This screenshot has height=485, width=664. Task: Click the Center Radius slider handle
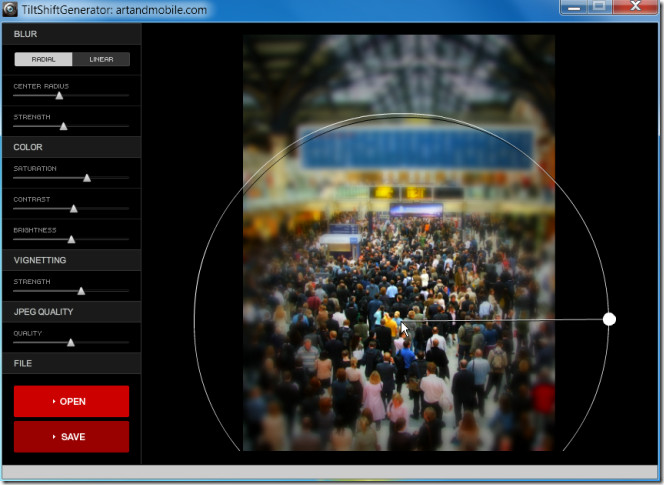[x=59, y=96]
